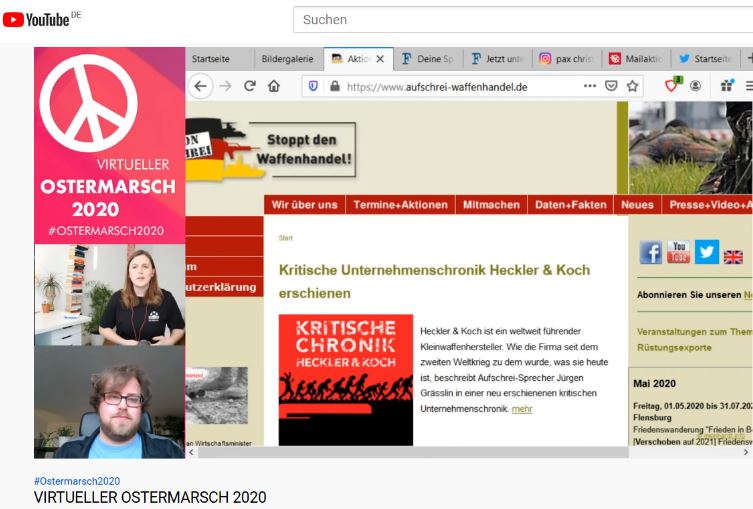Click in the Suchen search field
The width and height of the screenshot is (753, 509).
[x=523, y=20]
